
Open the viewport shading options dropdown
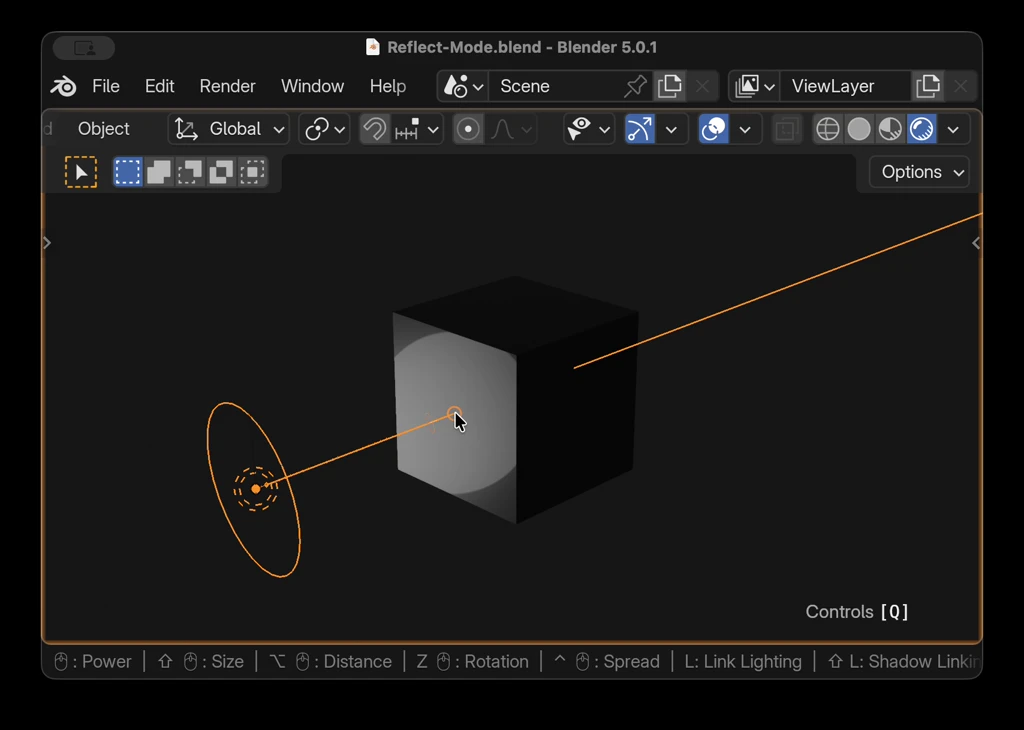coord(953,129)
